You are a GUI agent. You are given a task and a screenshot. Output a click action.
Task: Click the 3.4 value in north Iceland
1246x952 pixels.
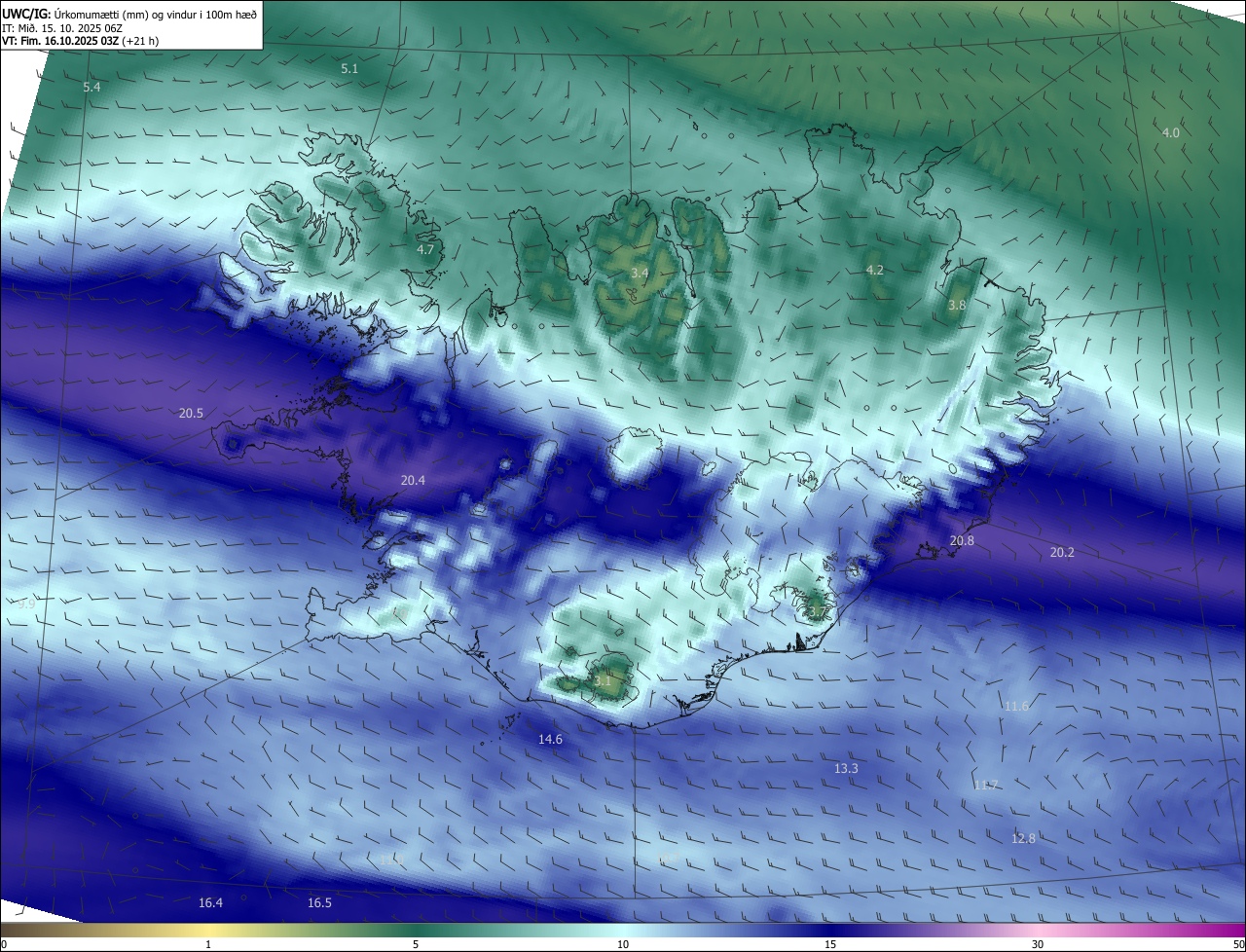(x=639, y=274)
